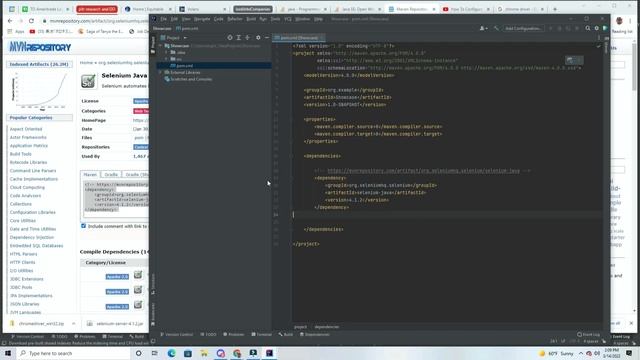The height and width of the screenshot is (360, 640).
Task: Expand External Libraries node
Action: coord(160,72)
